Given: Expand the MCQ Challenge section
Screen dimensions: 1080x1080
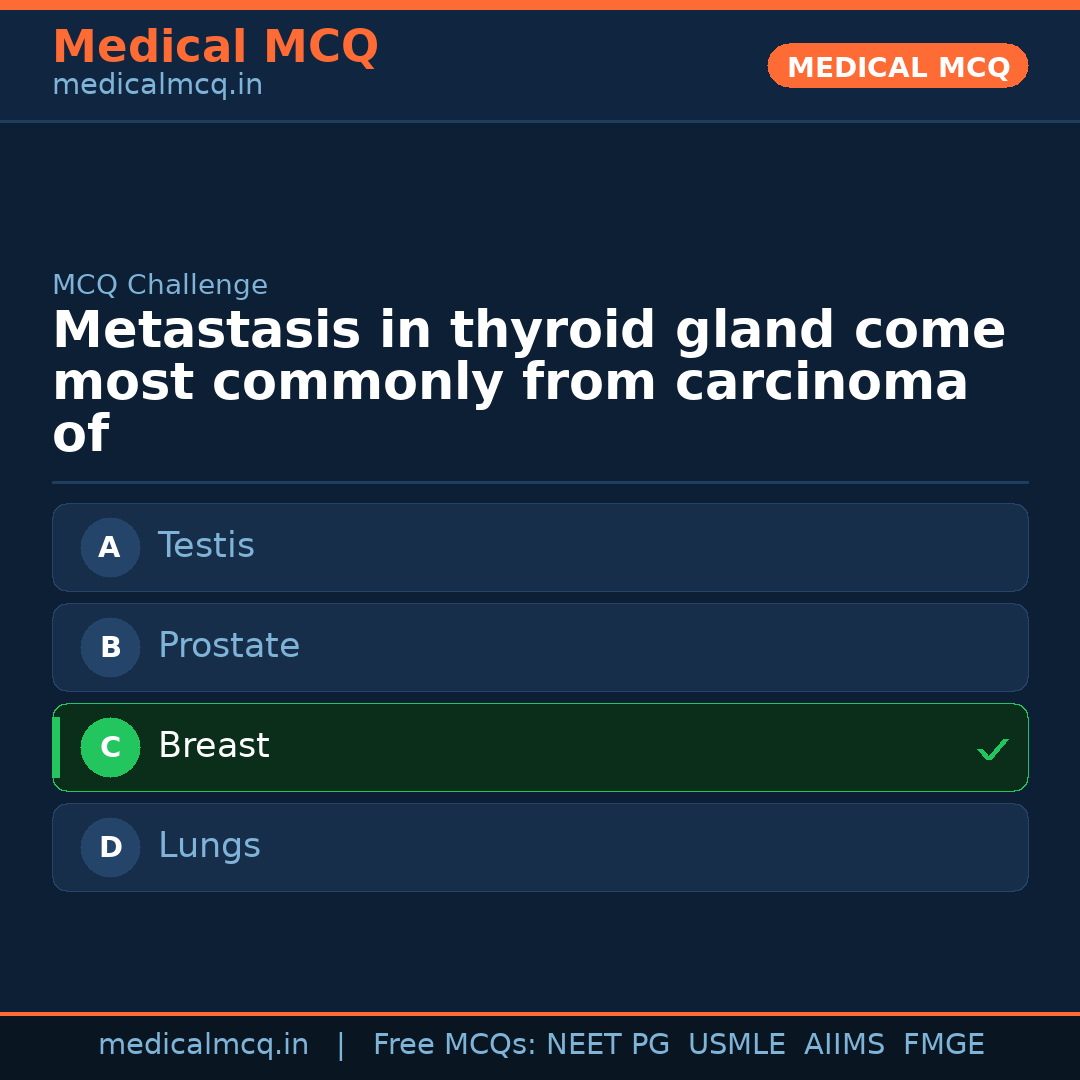Looking at the screenshot, I should tap(160, 285).
